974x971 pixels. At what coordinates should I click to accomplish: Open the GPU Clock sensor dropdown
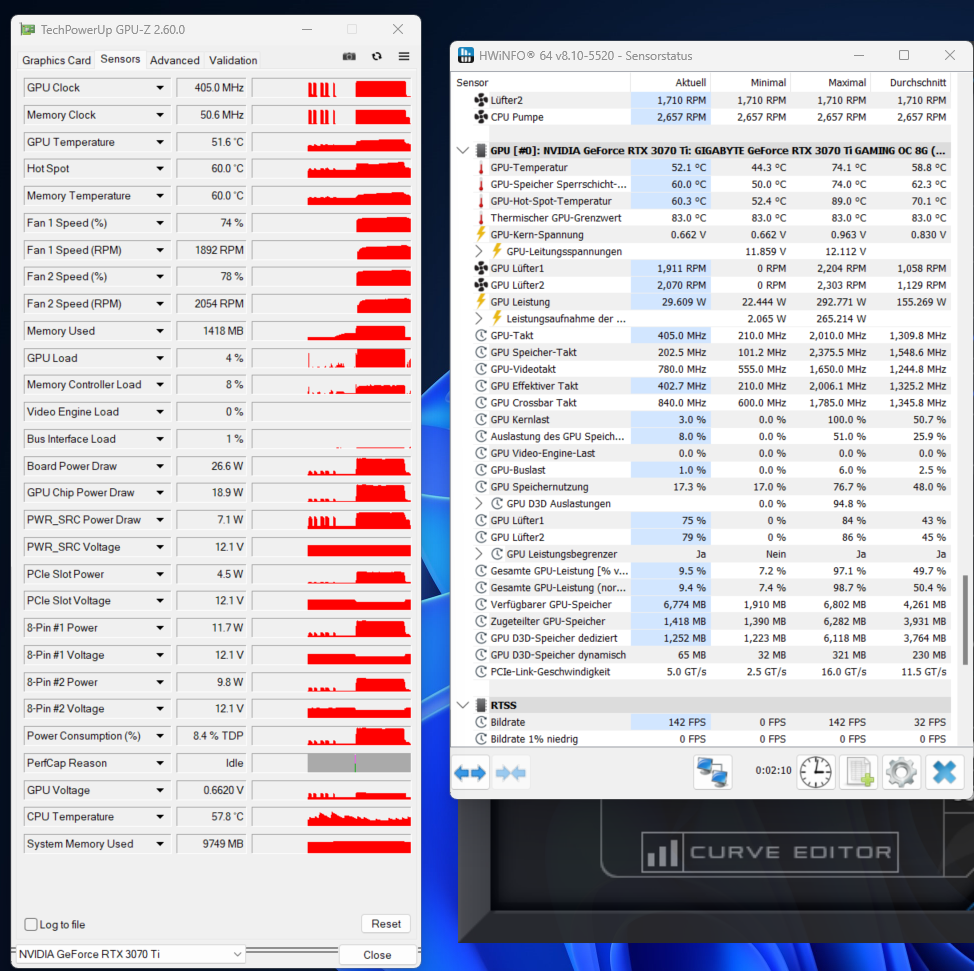click(160, 88)
